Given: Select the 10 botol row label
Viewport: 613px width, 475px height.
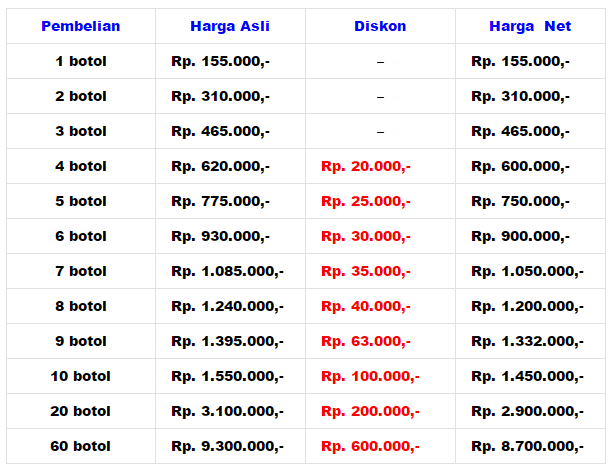Looking at the screenshot, I should [80, 376].
